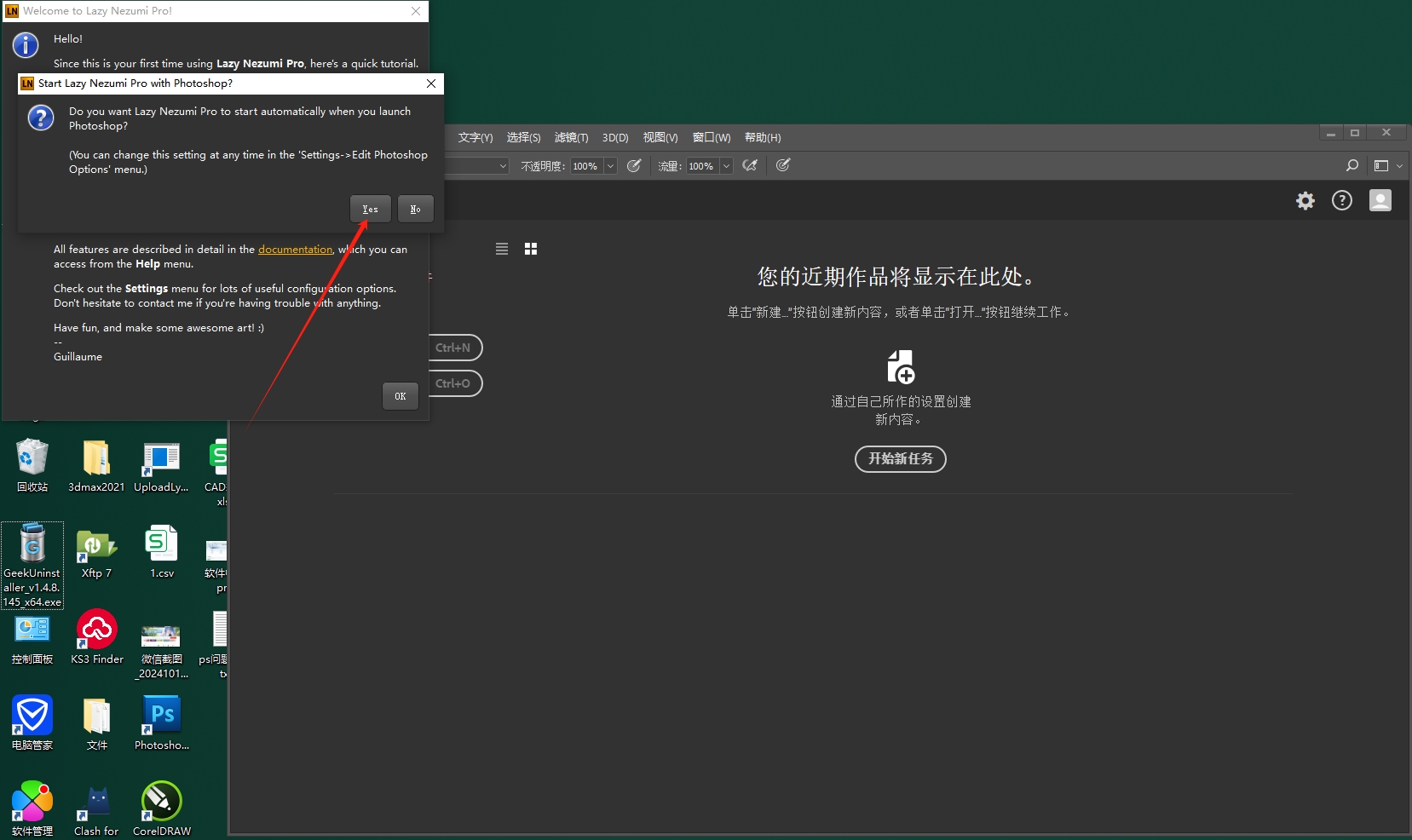Open the 窗口(W) menu in Photoshop
Image resolution: width=1412 pixels, height=840 pixels.
pos(712,137)
